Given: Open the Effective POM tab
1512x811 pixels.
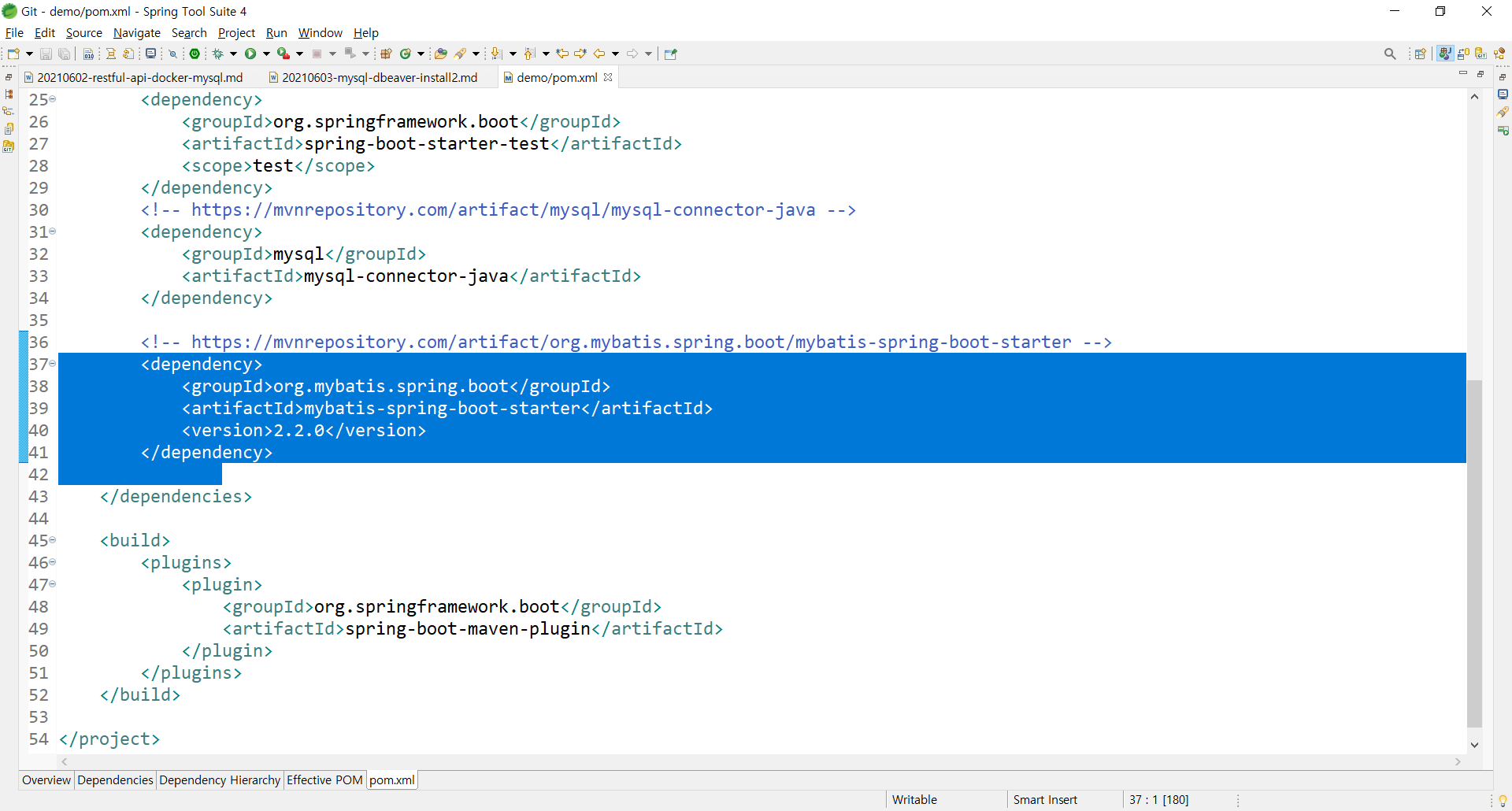Looking at the screenshot, I should pyautogui.click(x=324, y=780).
